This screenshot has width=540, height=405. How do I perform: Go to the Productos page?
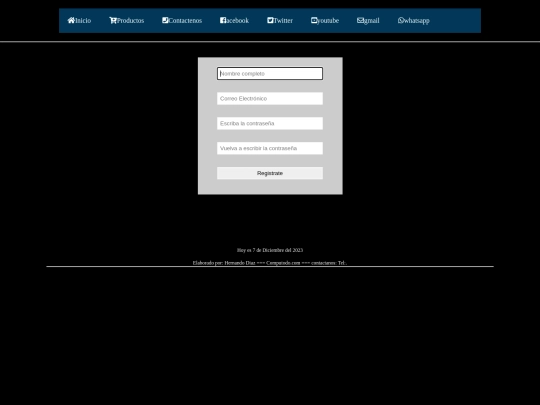[131, 21]
